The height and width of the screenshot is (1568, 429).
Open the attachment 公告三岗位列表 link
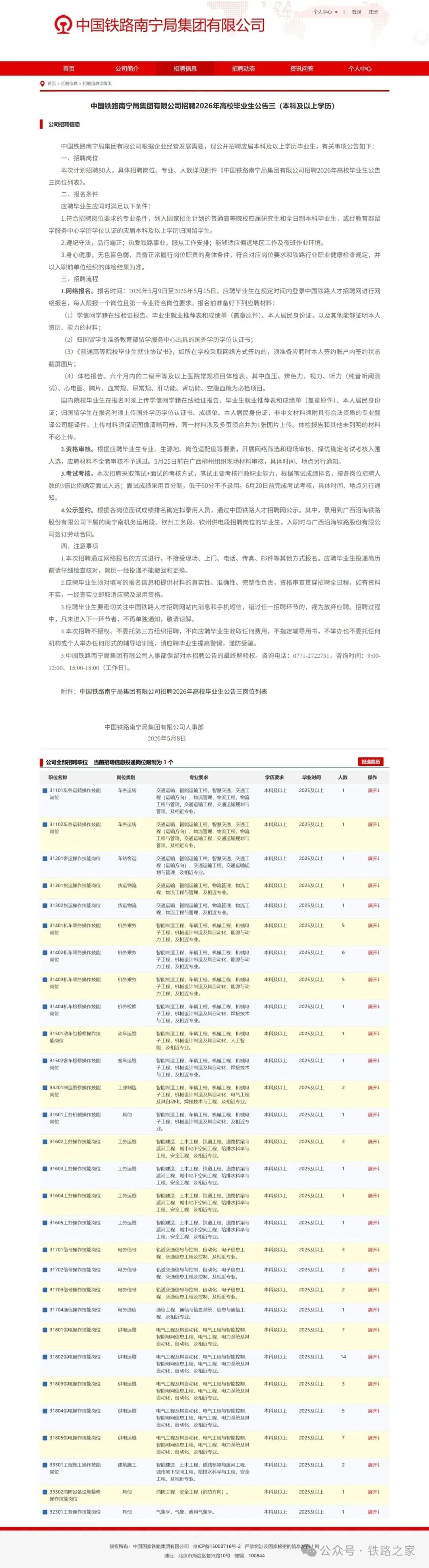tap(173, 692)
